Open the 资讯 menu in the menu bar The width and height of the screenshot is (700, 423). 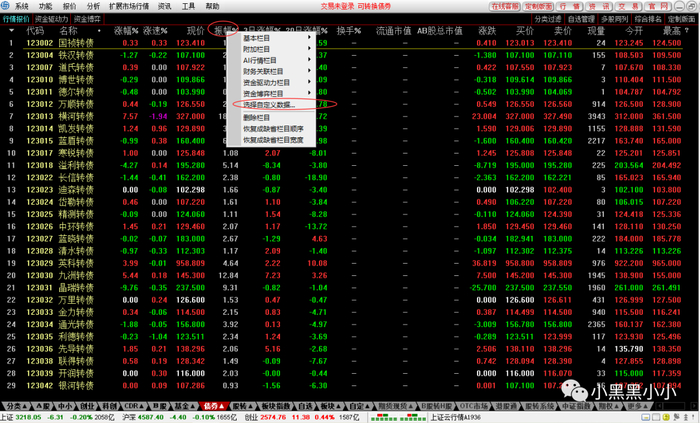[165, 6]
